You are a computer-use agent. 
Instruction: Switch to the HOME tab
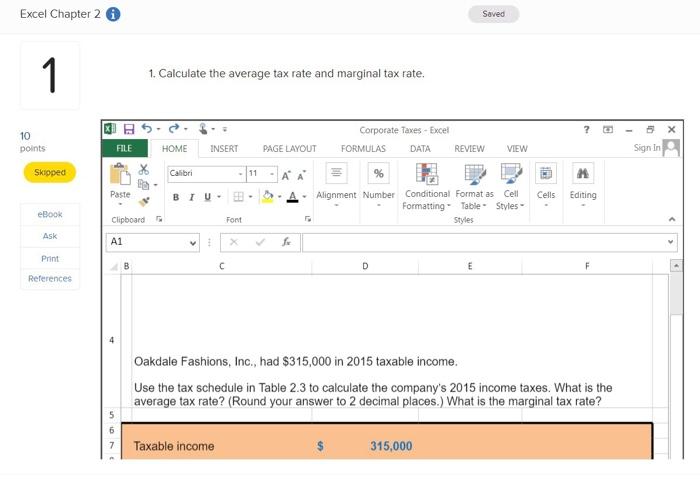[175, 149]
